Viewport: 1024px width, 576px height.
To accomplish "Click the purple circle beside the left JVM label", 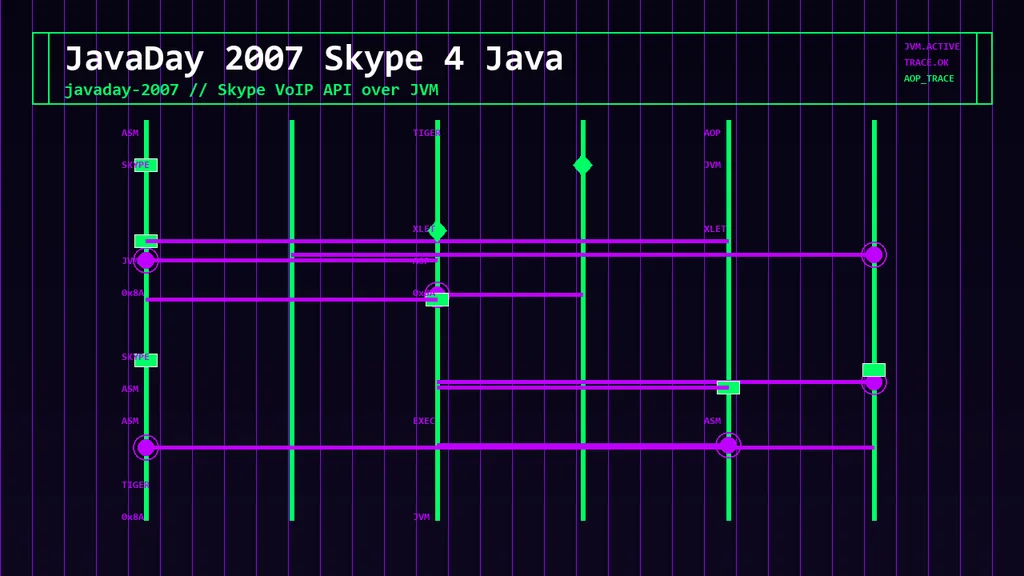I will pyautogui.click(x=146, y=261).
